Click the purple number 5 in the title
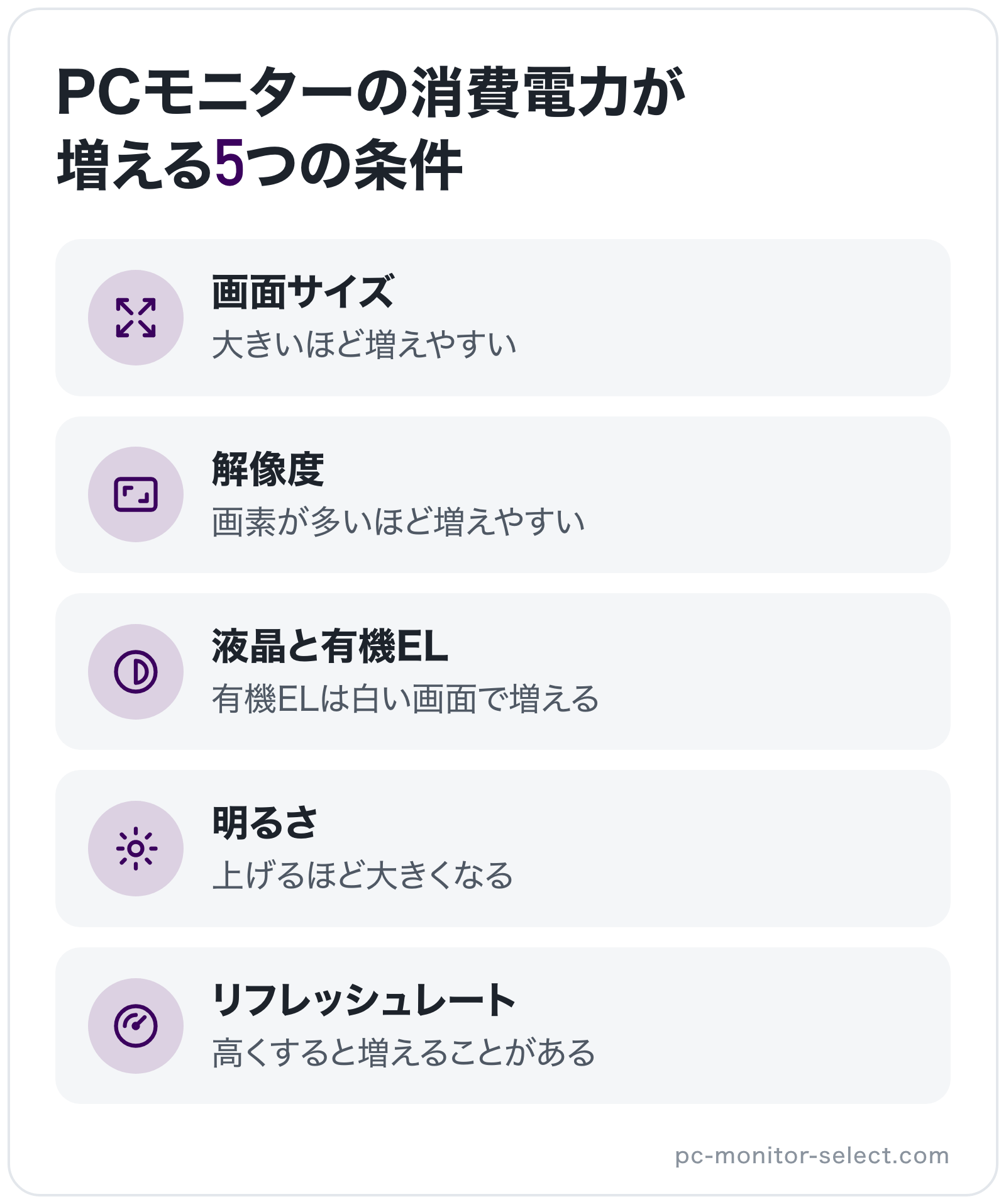The height and width of the screenshot is (1204, 1006). tap(229, 164)
